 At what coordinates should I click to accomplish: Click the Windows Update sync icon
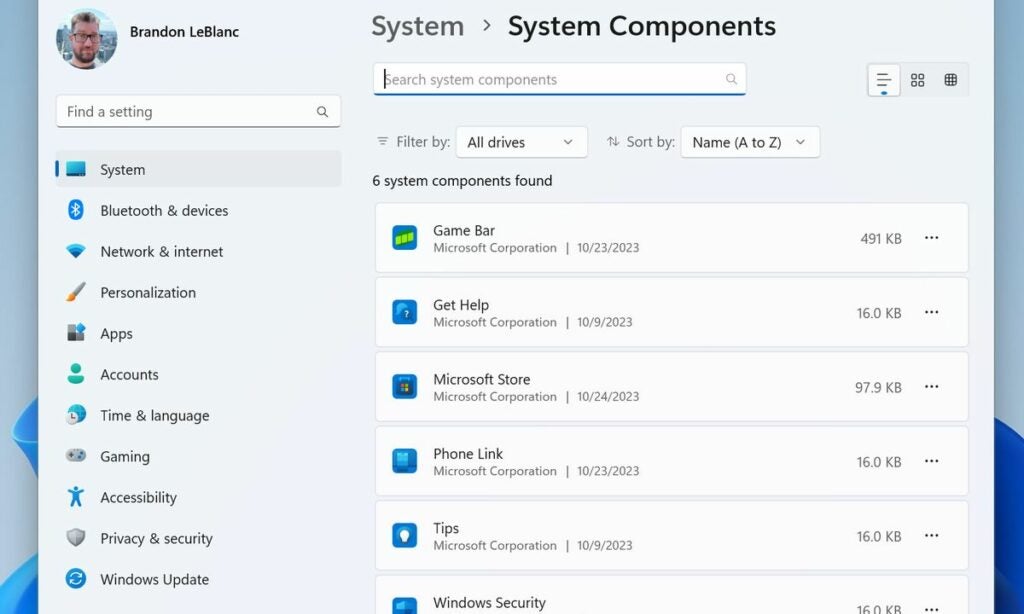coord(76,579)
